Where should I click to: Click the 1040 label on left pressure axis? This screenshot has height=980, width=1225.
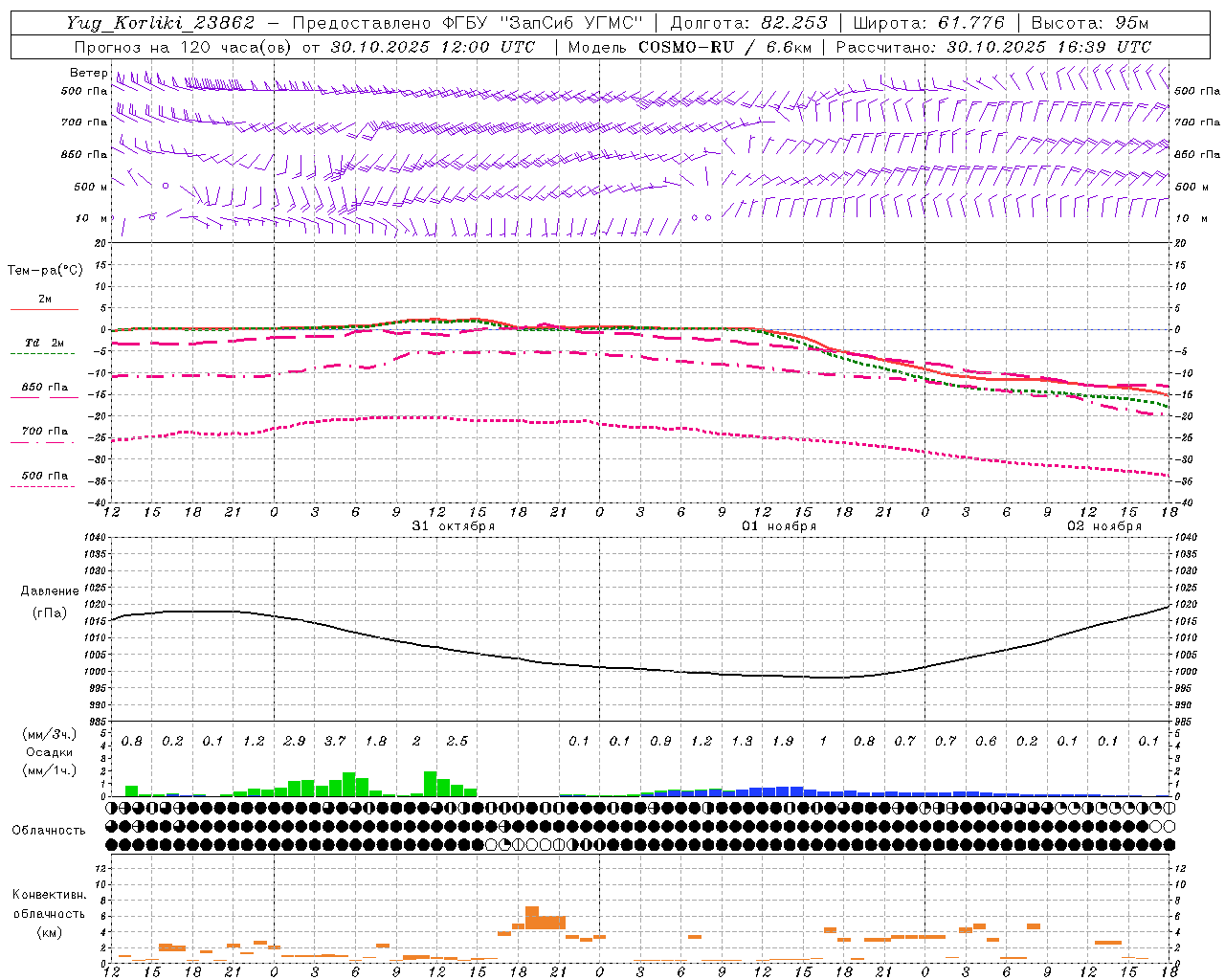94,538
